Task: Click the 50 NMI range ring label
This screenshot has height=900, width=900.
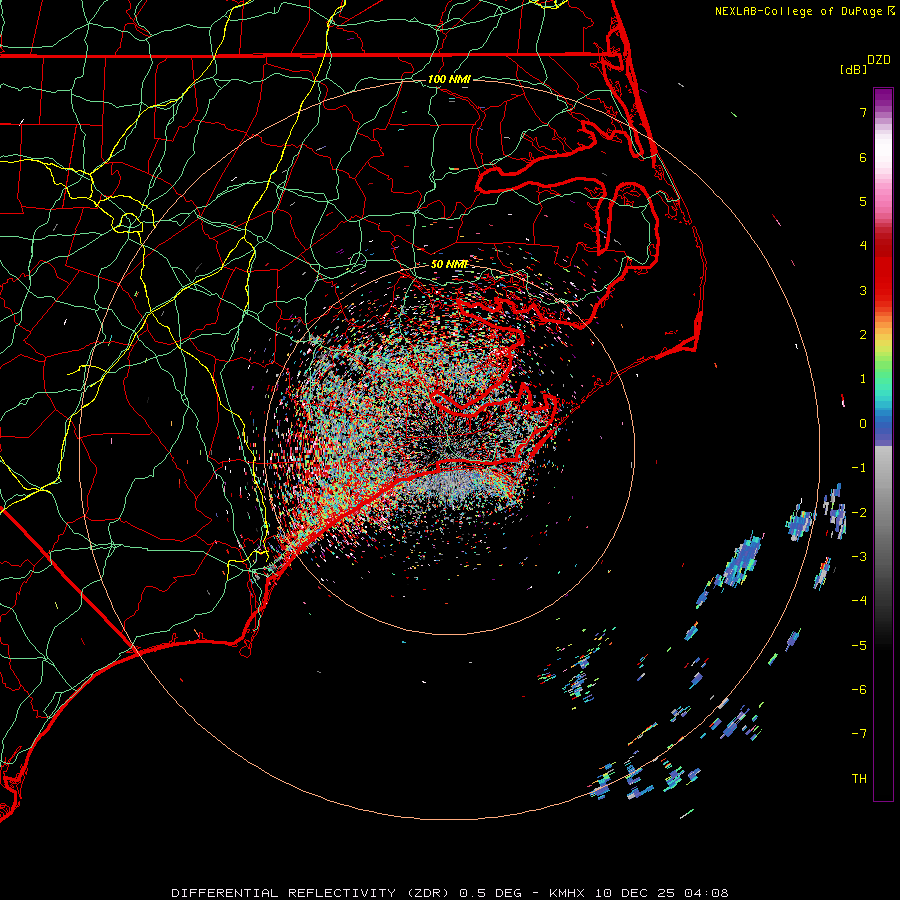Action: pyautogui.click(x=449, y=264)
